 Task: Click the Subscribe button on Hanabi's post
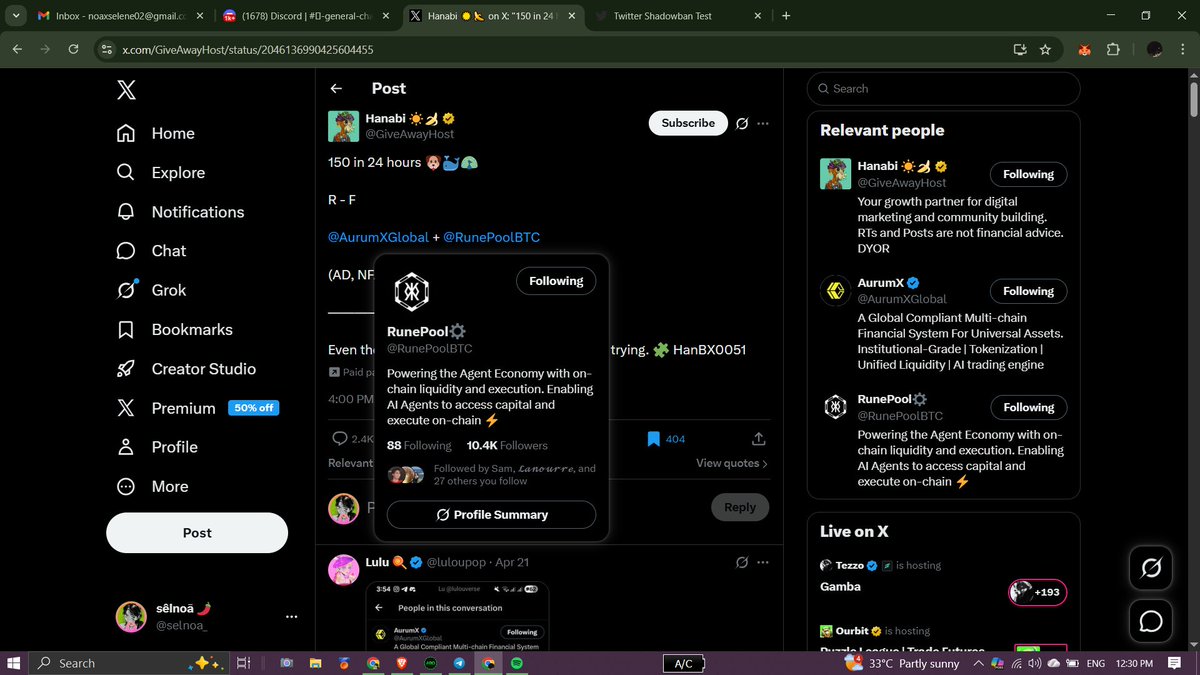(x=688, y=123)
